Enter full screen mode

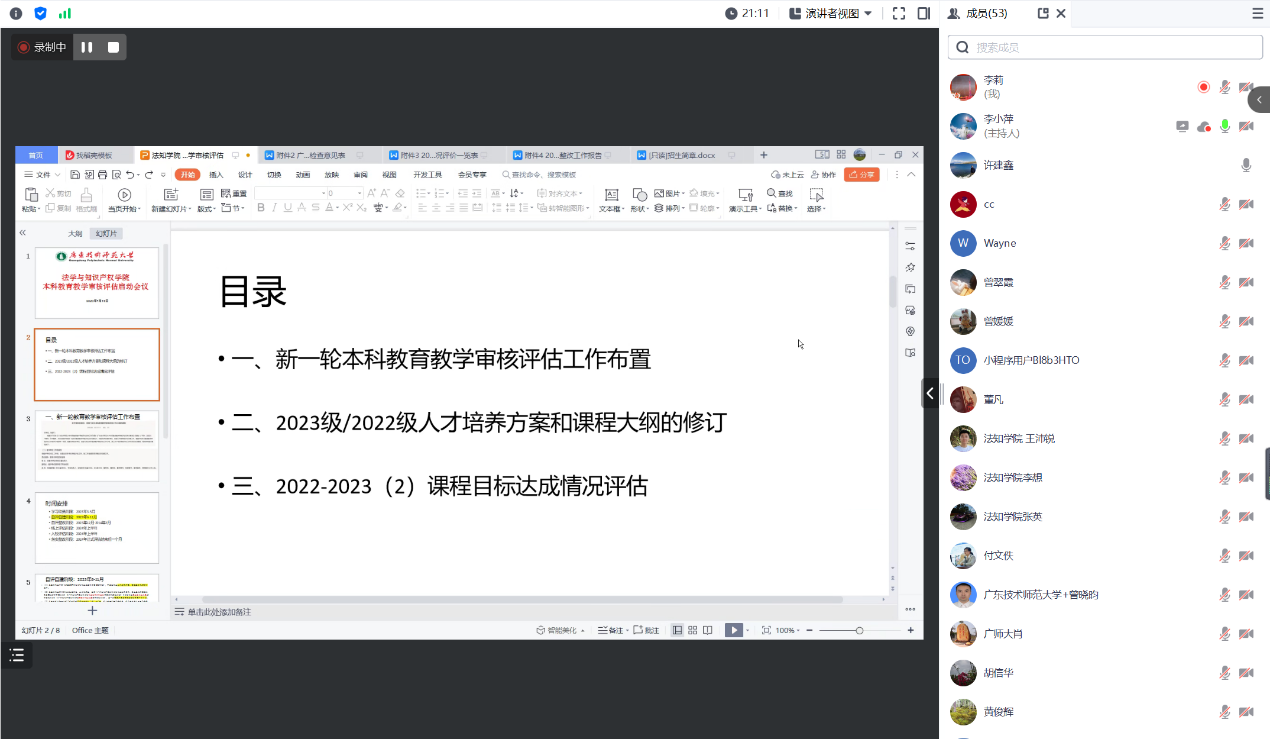point(898,13)
